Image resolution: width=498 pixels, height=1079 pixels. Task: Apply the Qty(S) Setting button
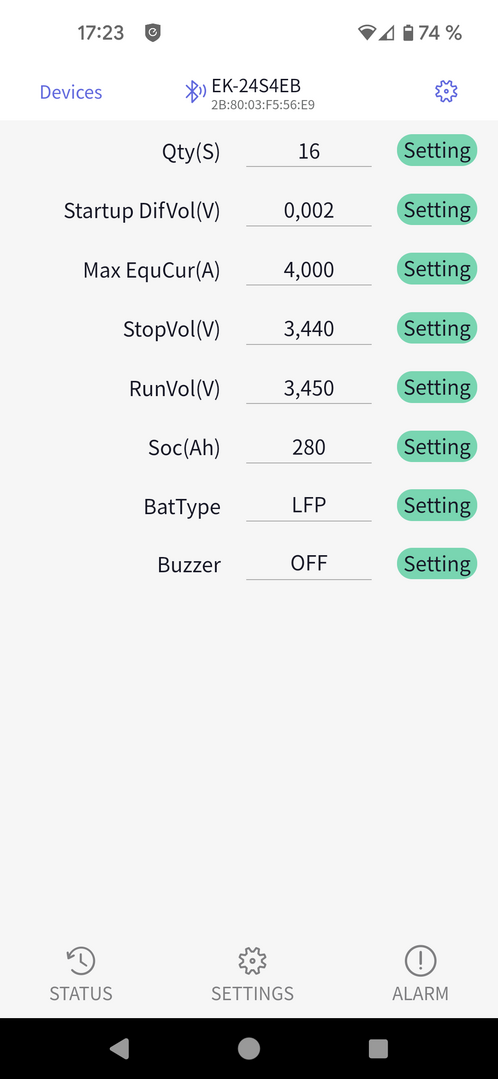point(437,150)
